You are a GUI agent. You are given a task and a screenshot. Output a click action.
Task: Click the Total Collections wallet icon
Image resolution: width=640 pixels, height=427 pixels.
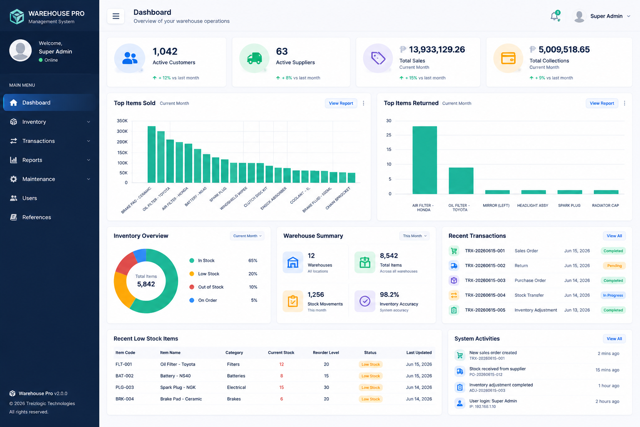[x=508, y=58]
